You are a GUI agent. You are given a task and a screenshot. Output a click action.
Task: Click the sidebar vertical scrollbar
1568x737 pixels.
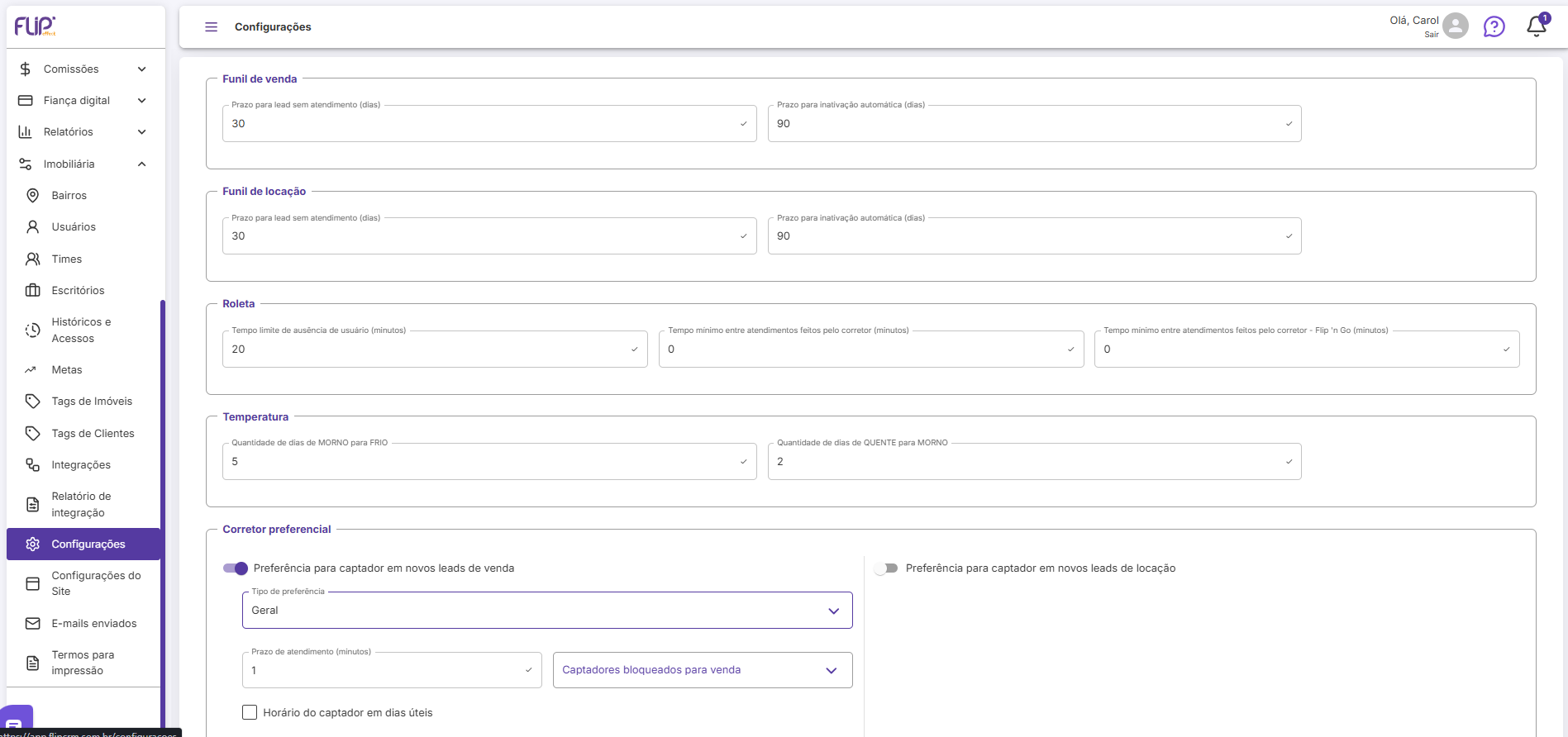pyautogui.click(x=163, y=512)
